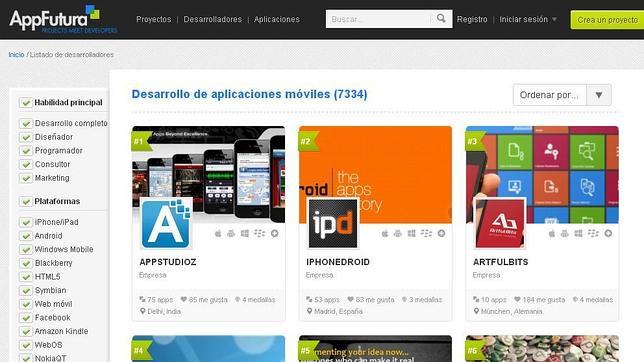Toggle the Windows Mobile checkbox
Screen dimensions: 644x362
[25, 249]
